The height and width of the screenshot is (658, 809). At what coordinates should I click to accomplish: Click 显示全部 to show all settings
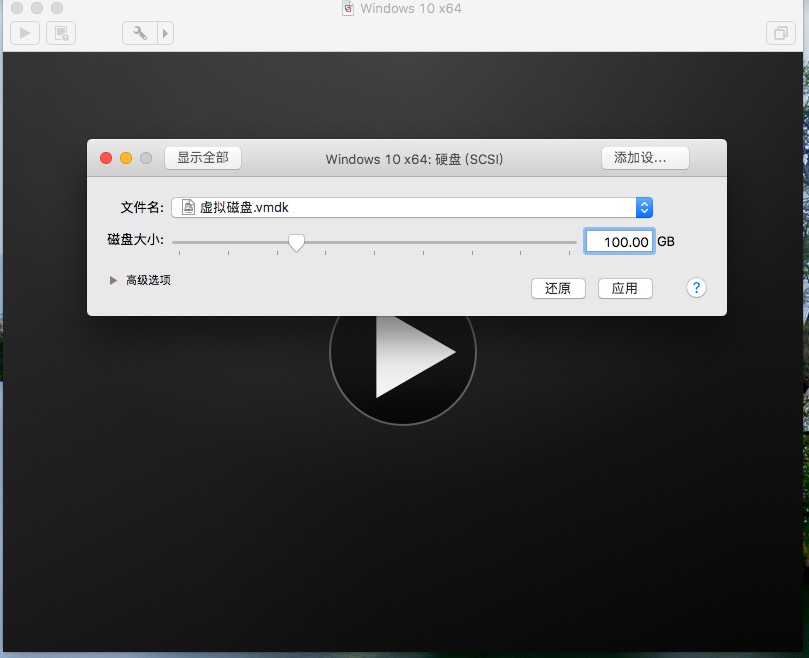204,157
